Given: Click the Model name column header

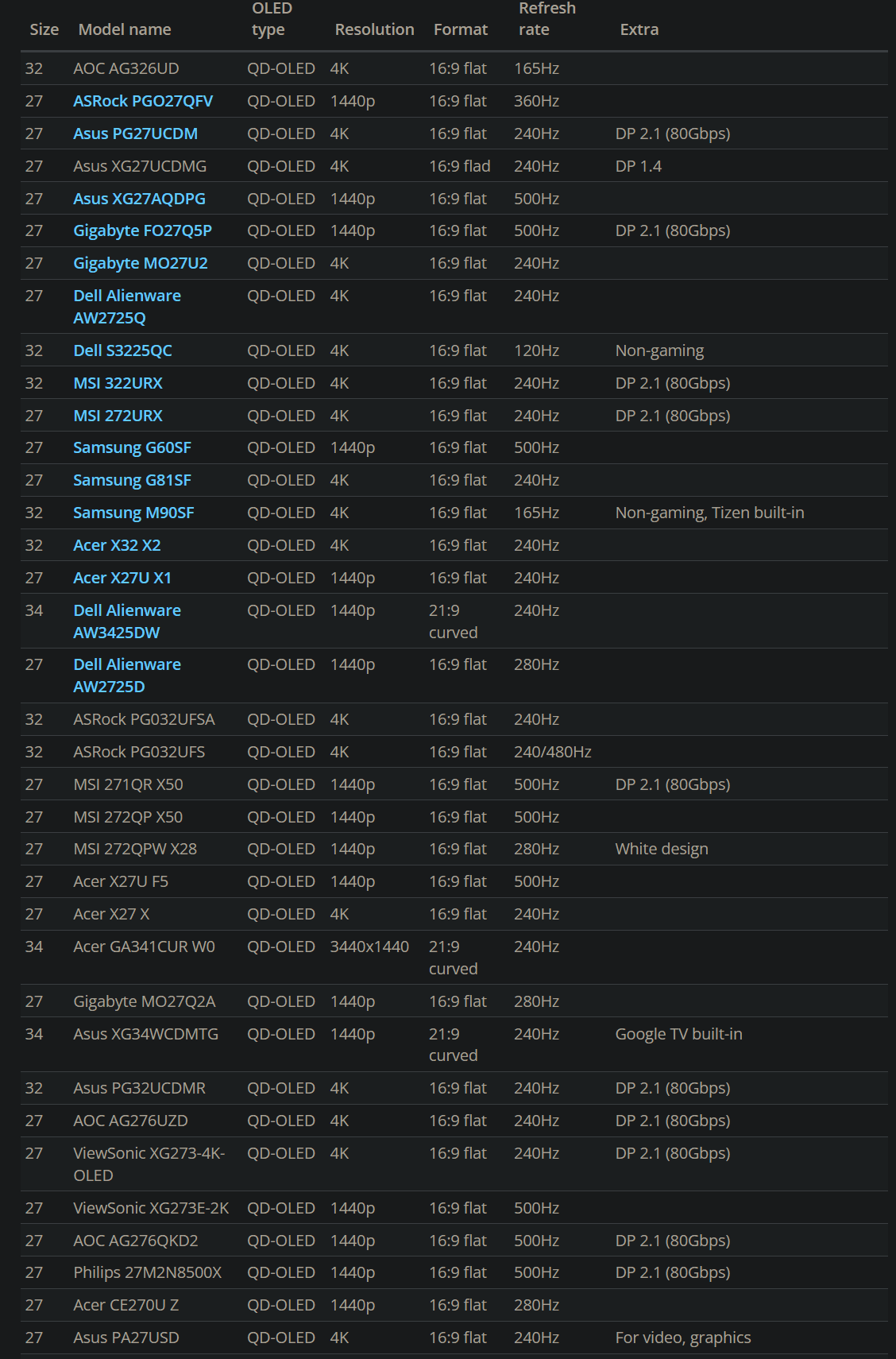Looking at the screenshot, I should pos(125,29).
